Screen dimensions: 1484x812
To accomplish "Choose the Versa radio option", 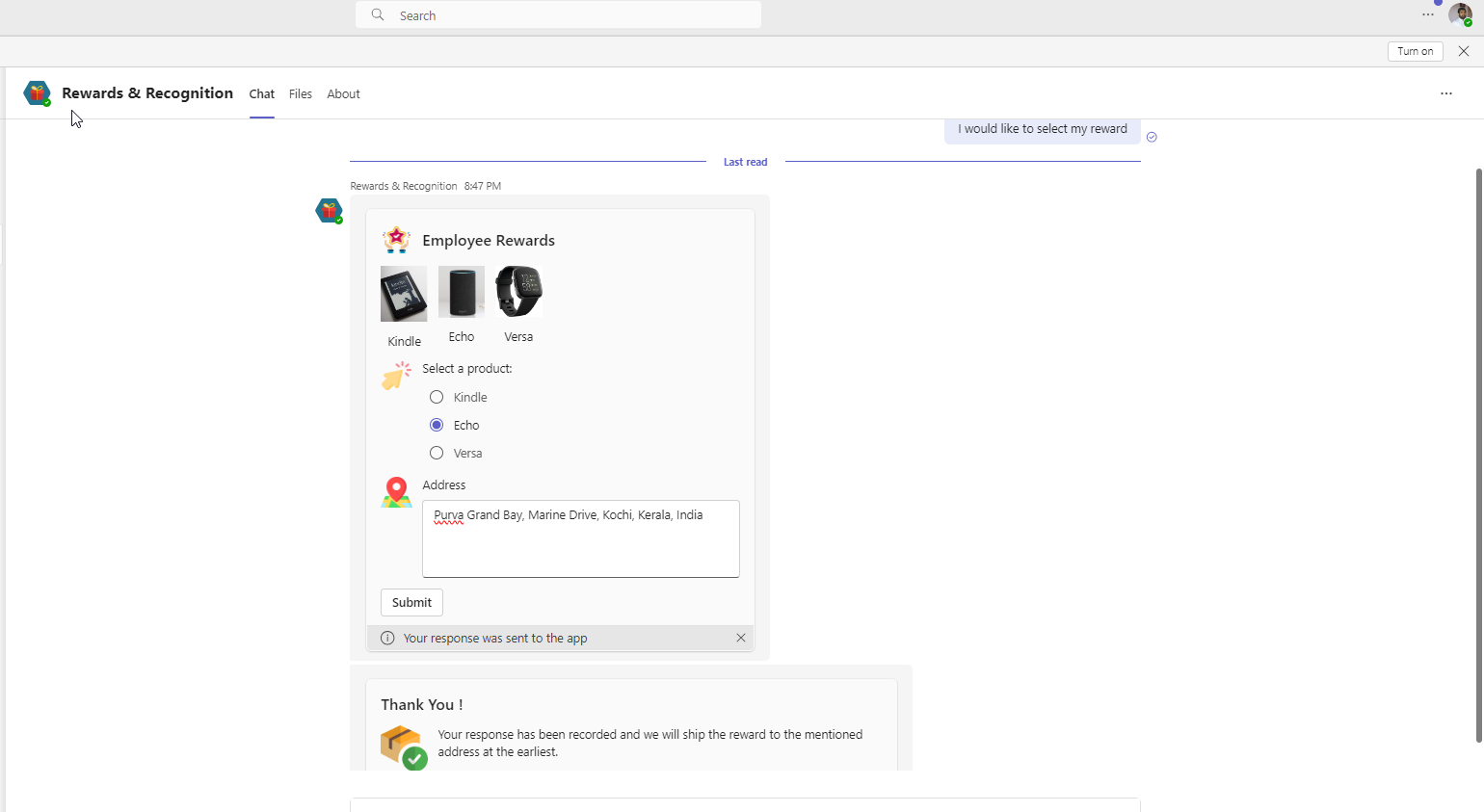I will point(437,453).
